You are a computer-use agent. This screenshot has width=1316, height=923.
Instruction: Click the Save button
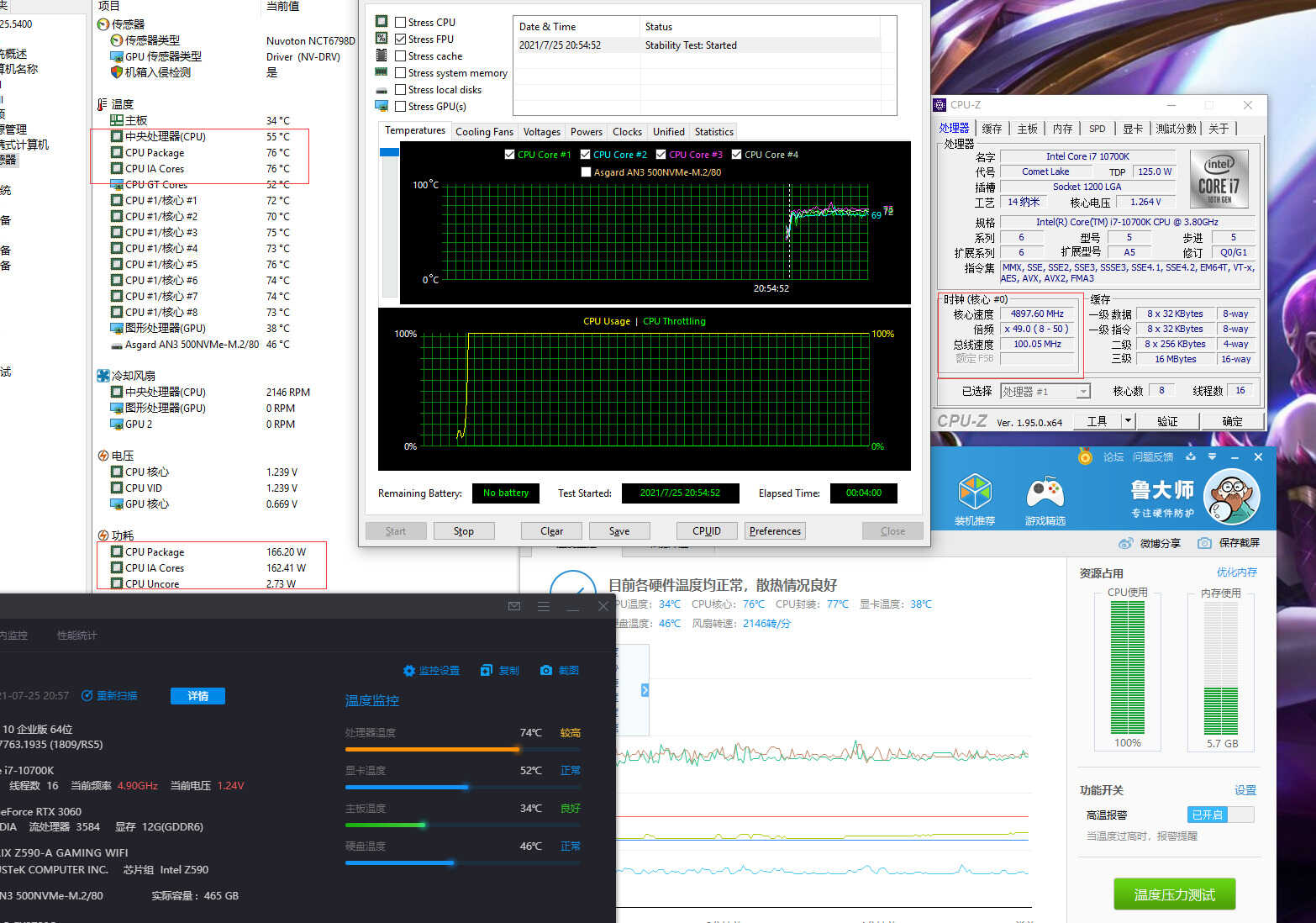pyautogui.click(x=619, y=531)
